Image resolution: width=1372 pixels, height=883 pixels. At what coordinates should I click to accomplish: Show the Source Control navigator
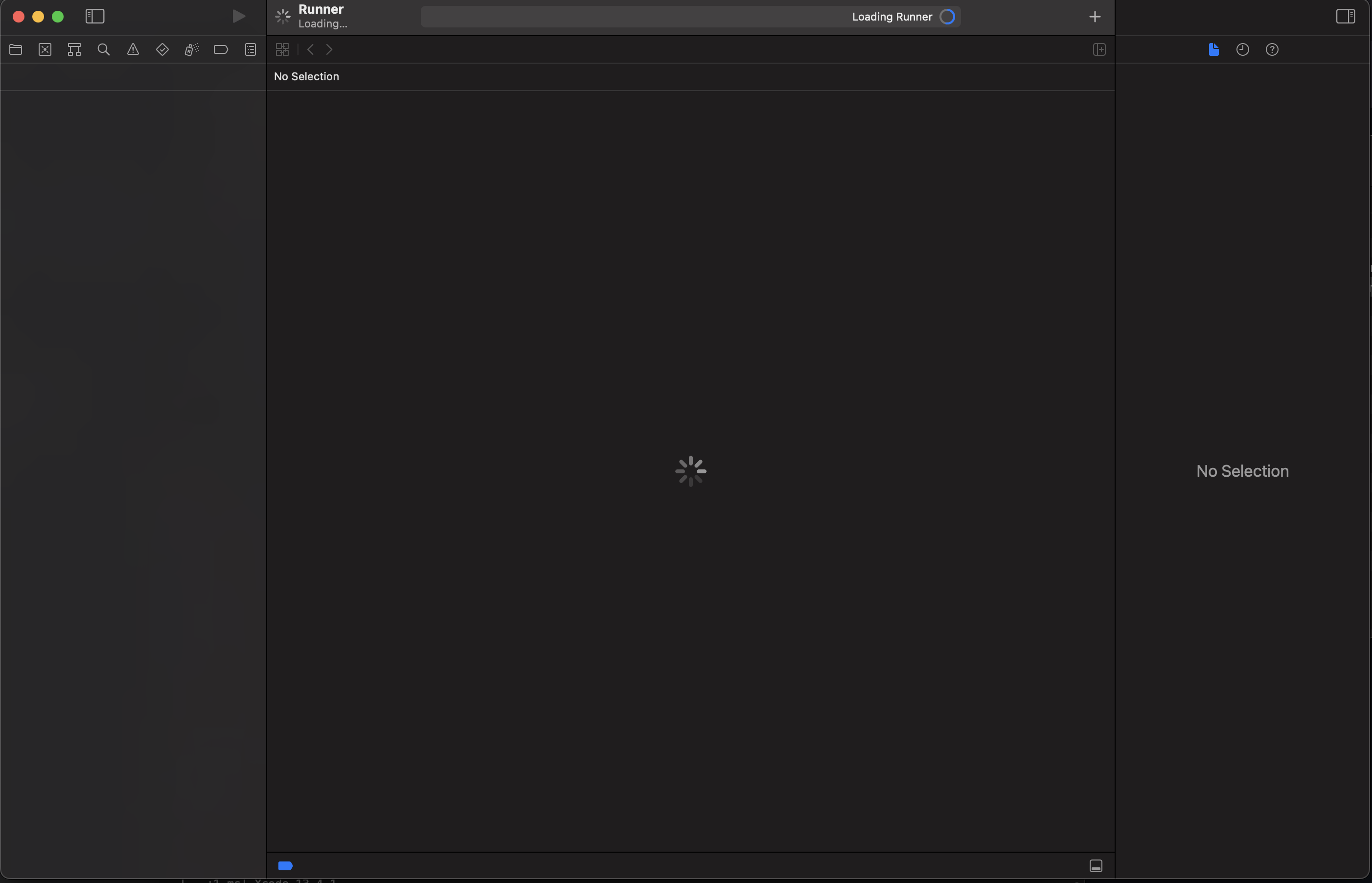45,49
